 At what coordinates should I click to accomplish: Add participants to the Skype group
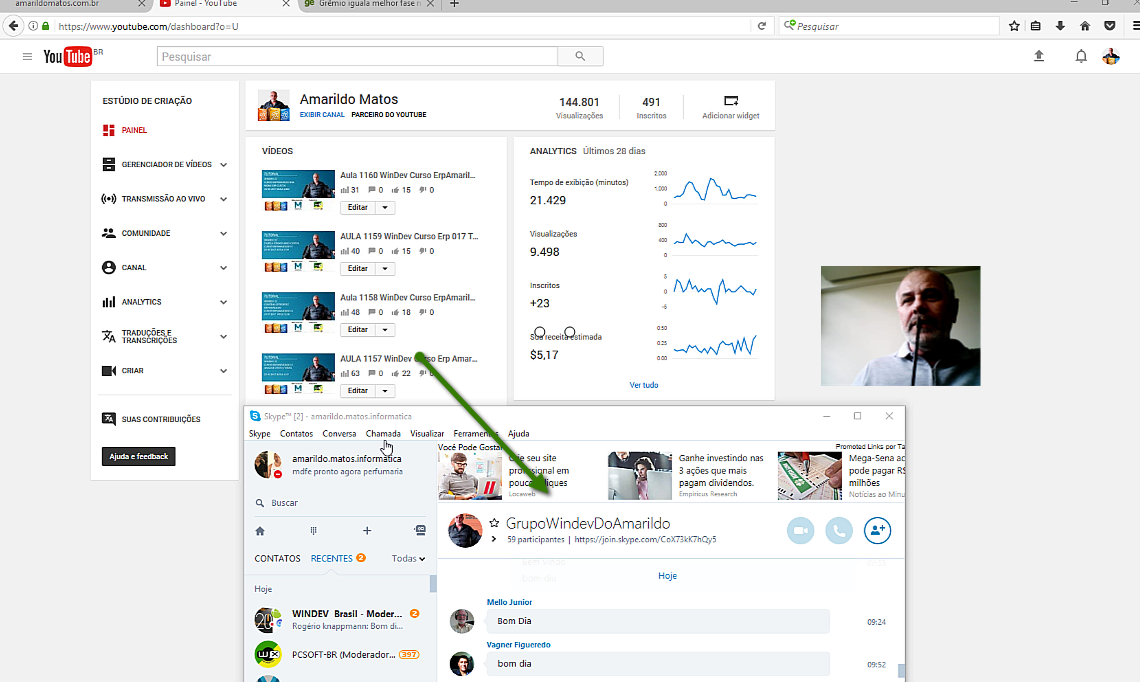pos(878,531)
